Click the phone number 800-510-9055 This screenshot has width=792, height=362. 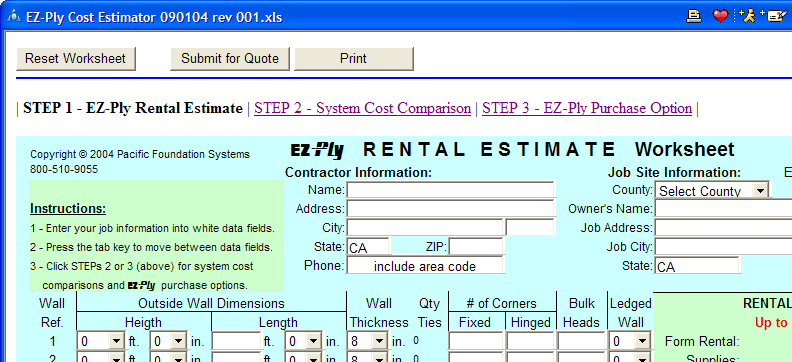click(64, 169)
